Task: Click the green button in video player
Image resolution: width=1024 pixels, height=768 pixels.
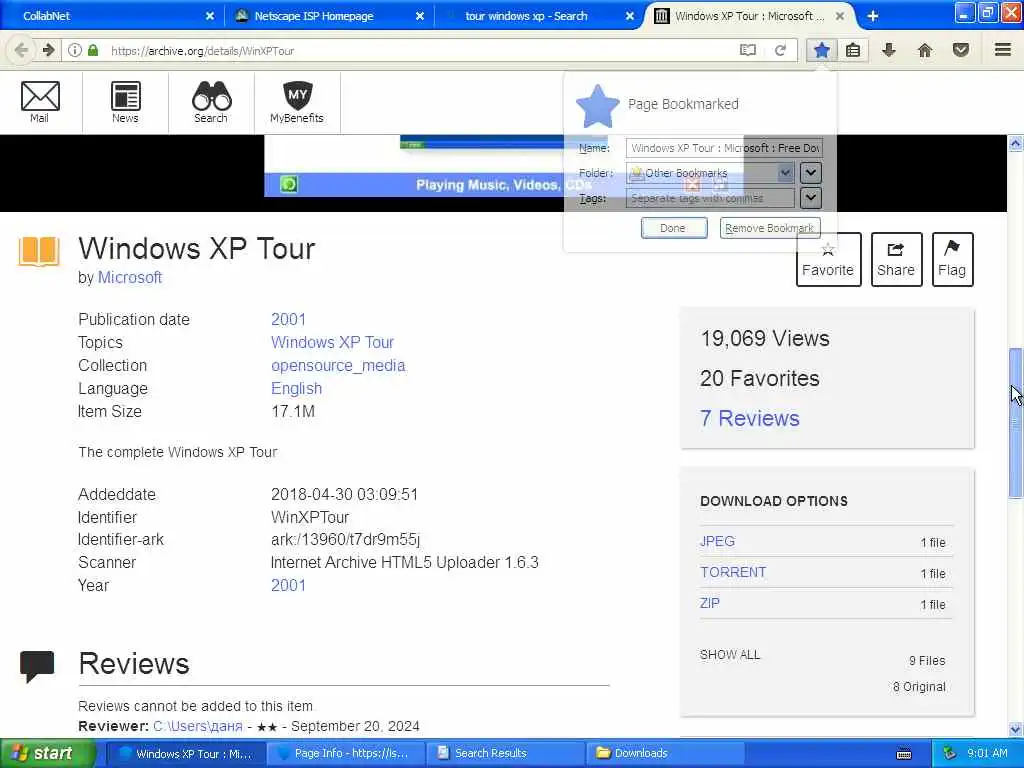Action: (289, 184)
